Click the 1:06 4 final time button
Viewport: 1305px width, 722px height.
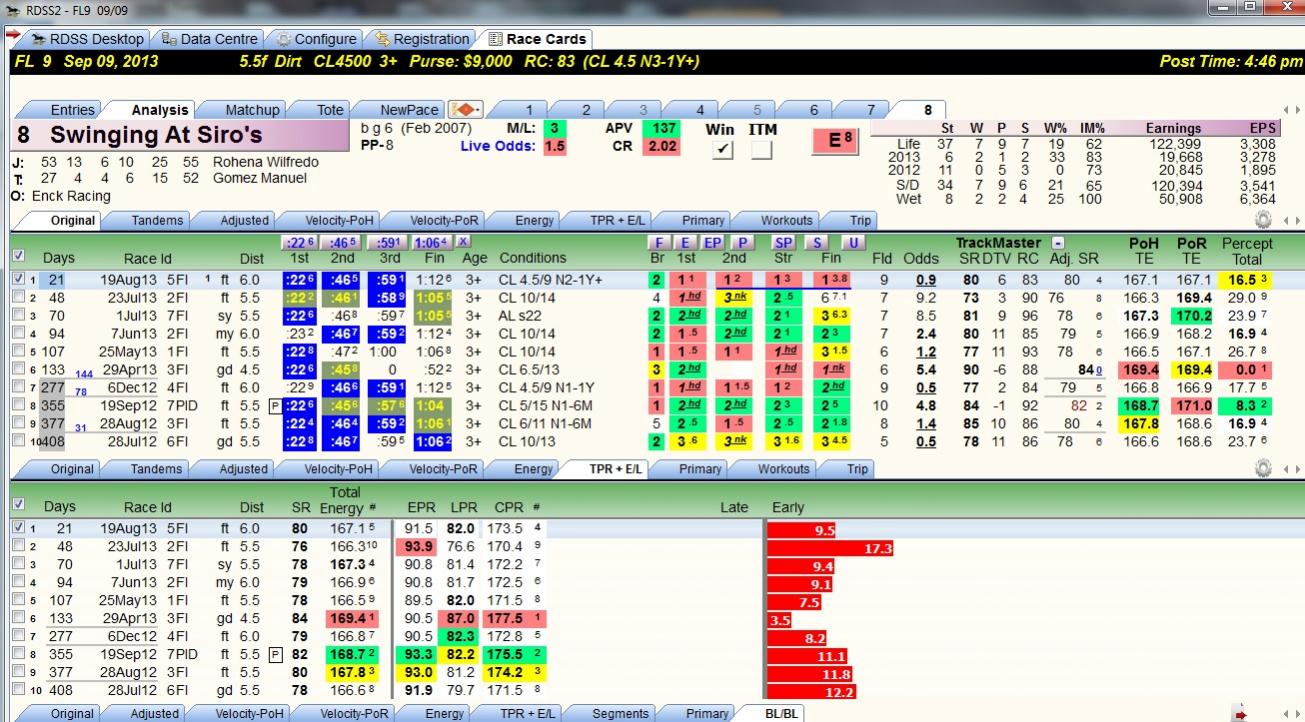[432, 242]
